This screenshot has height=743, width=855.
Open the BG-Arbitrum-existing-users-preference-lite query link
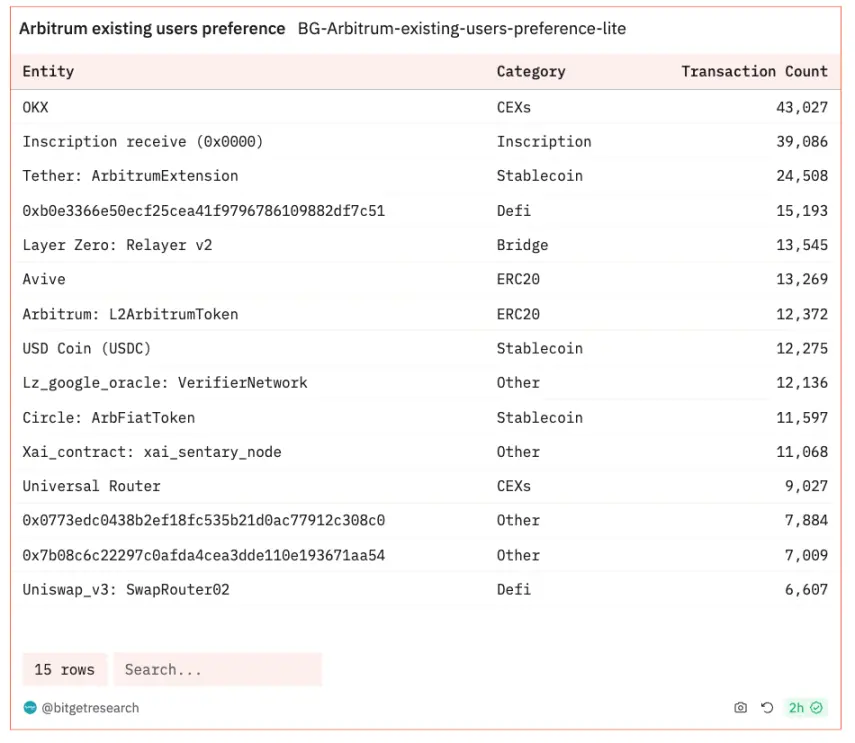tap(461, 29)
